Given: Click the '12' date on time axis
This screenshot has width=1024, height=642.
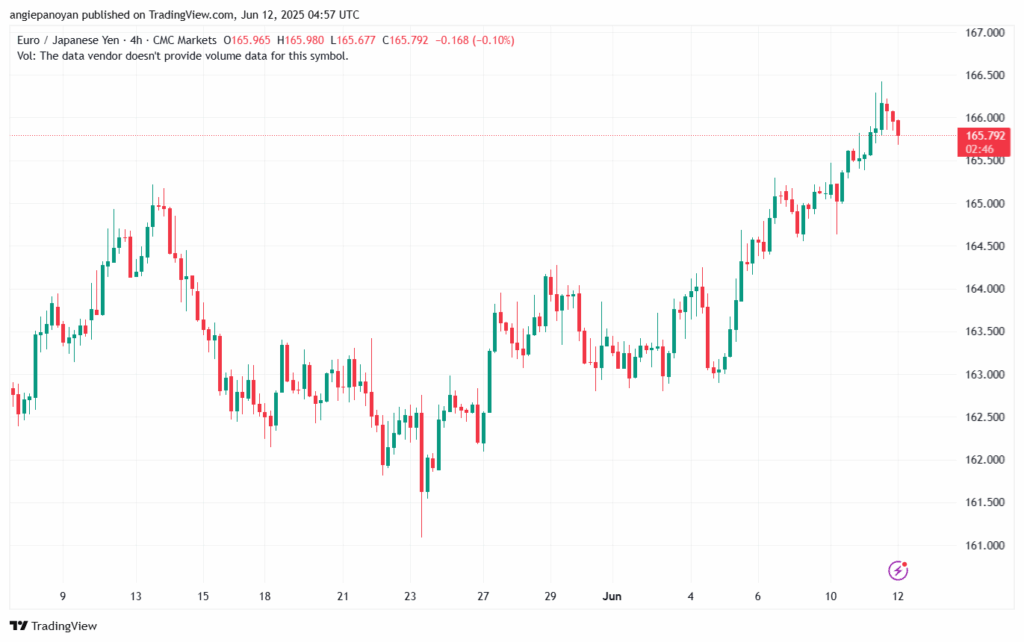Looking at the screenshot, I should coord(899,597).
